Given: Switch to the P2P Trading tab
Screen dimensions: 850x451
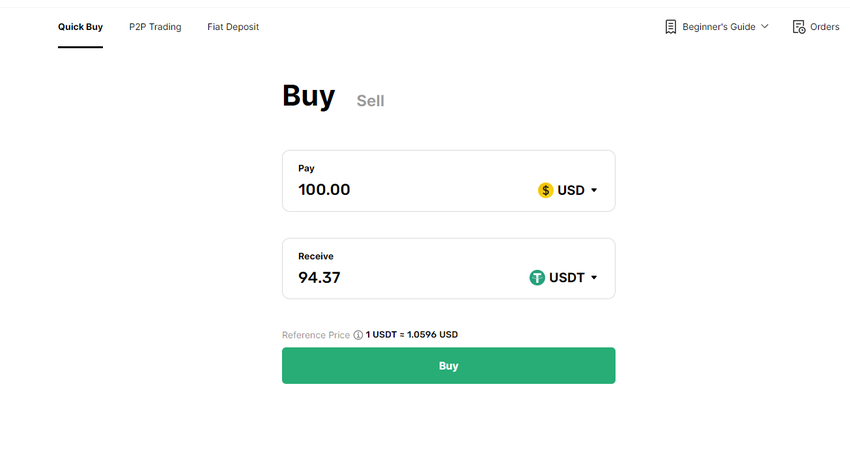Looking at the screenshot, I should [155, 27].
